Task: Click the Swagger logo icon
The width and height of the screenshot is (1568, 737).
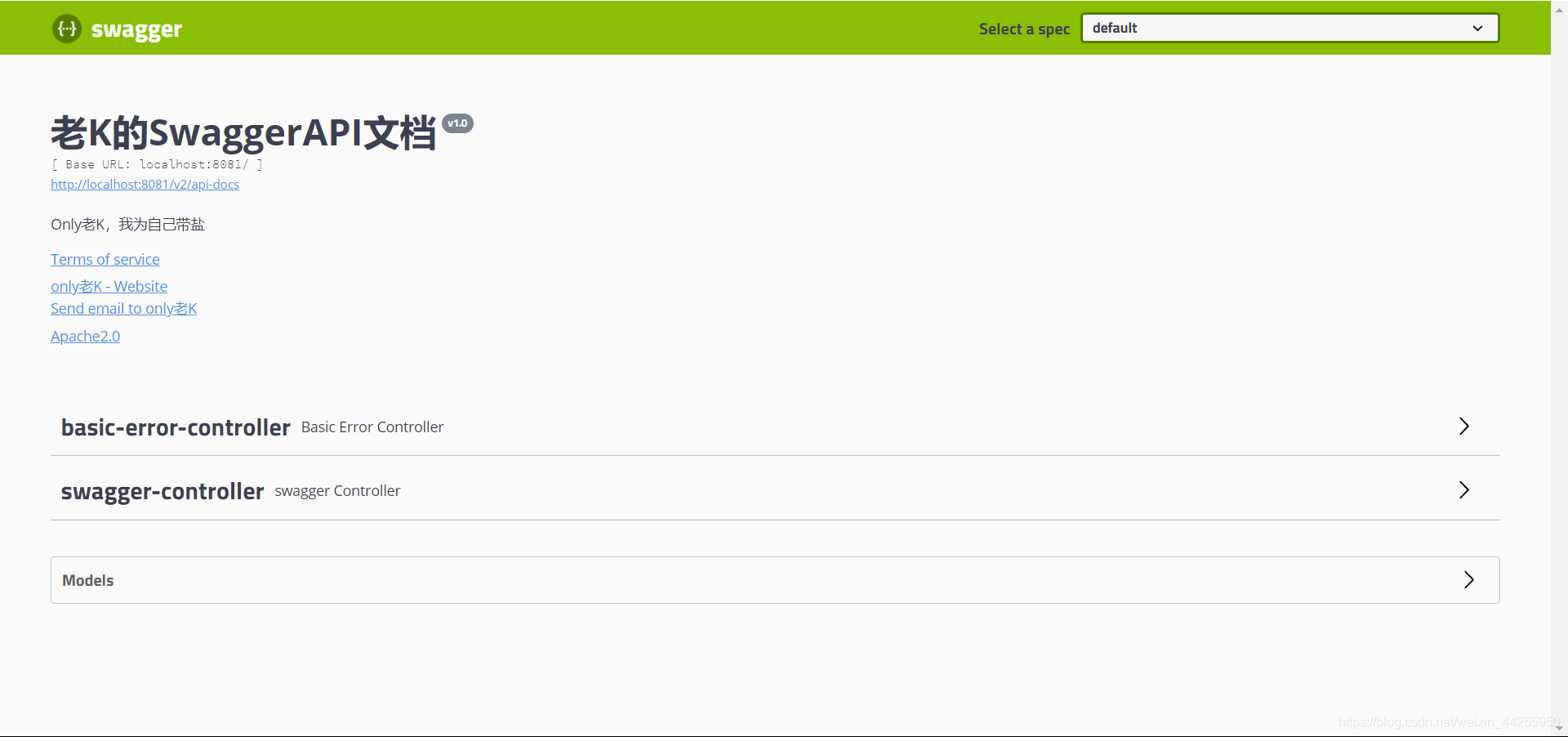Action: point(67,29)
